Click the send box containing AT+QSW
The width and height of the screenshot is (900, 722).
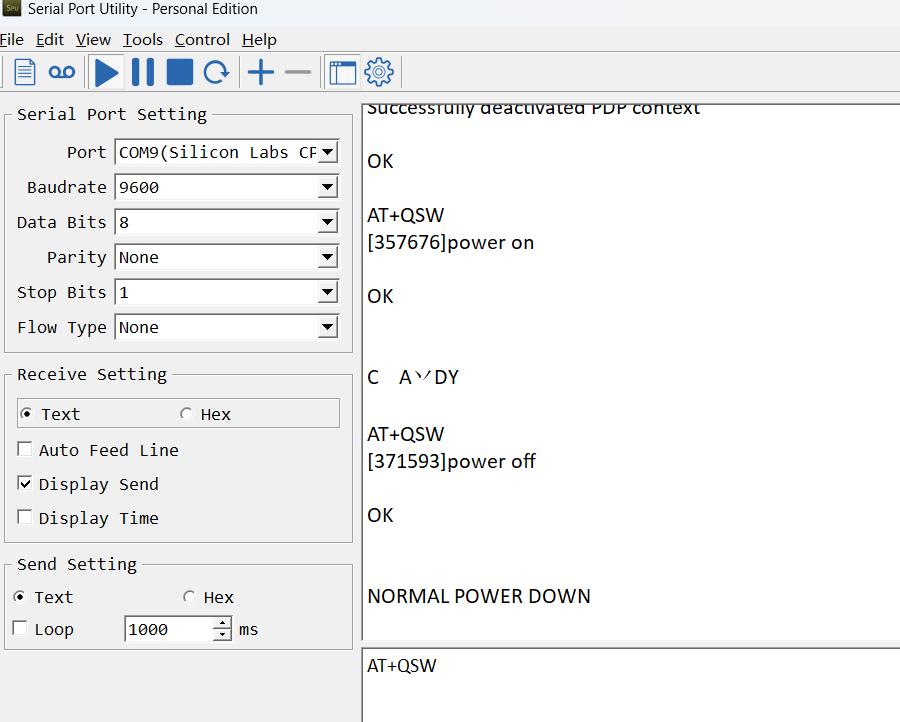click(x=631, y=685)
